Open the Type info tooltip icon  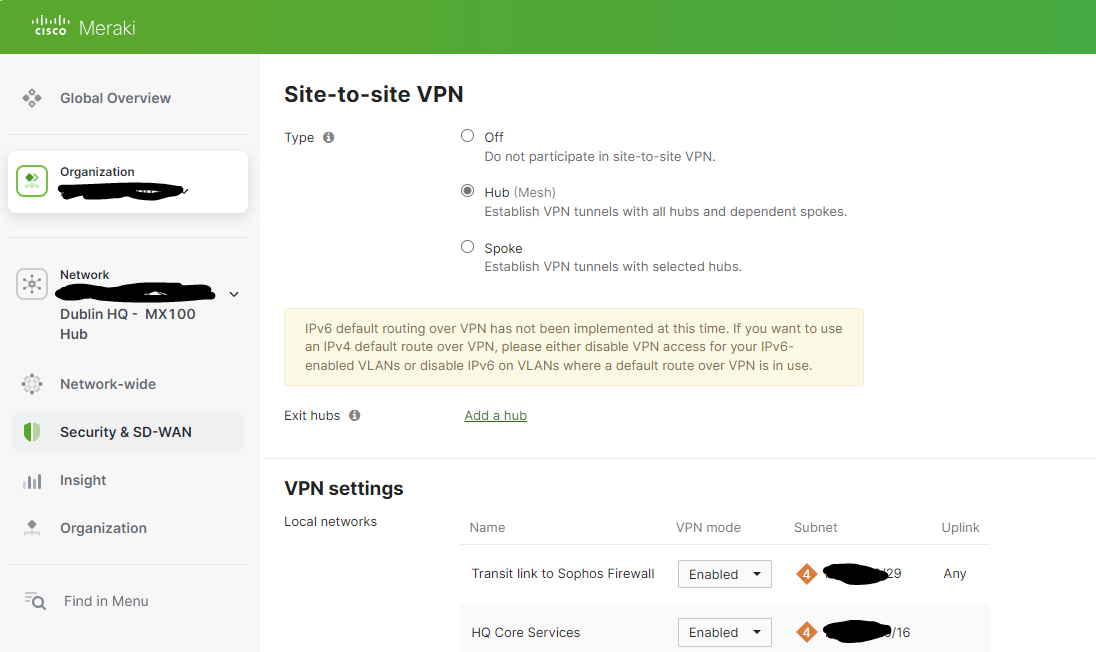(x=329, y=136)
